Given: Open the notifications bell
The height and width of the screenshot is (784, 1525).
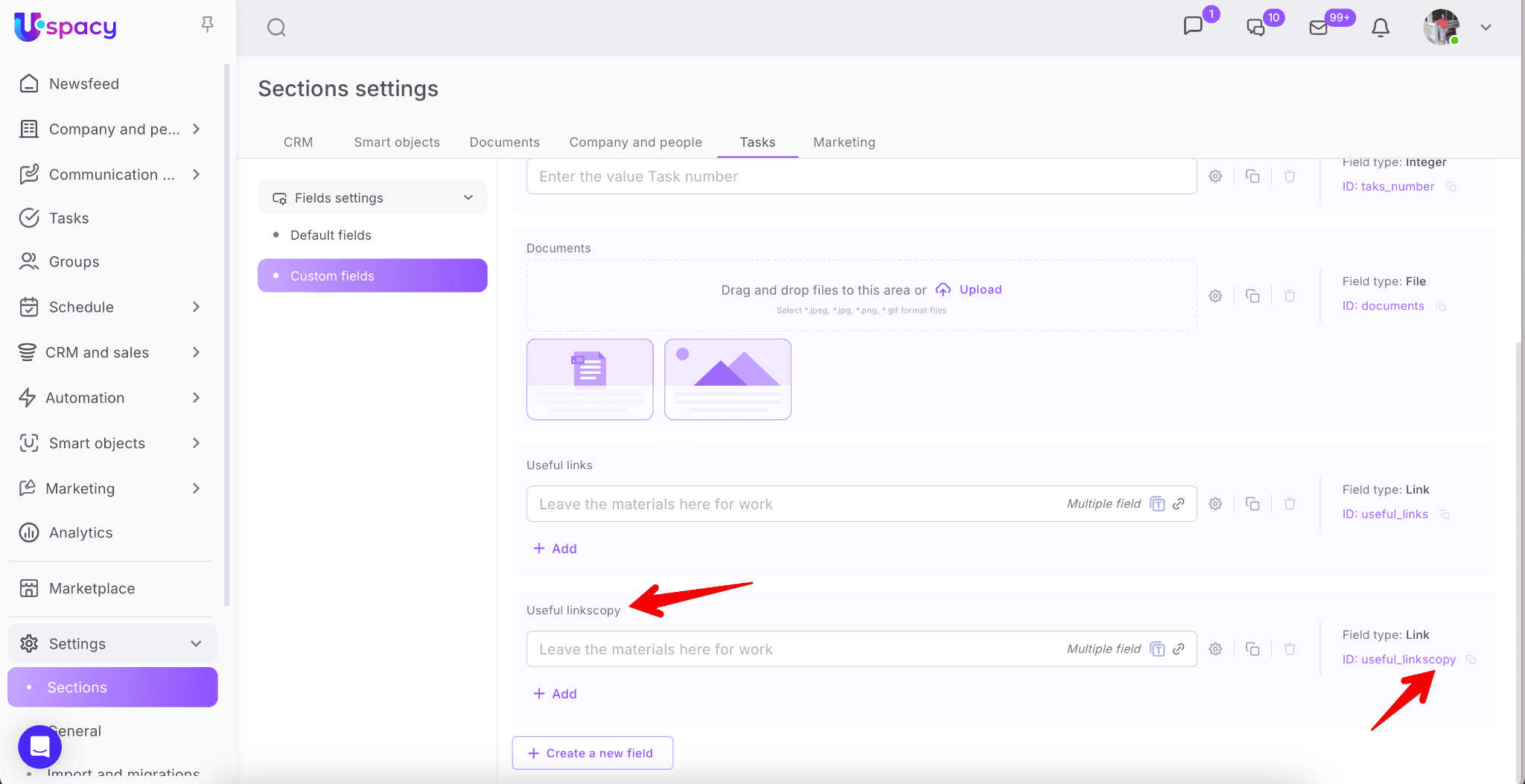Looking at the screenshot, I should pyautogui.click(x=1380, y=28).
